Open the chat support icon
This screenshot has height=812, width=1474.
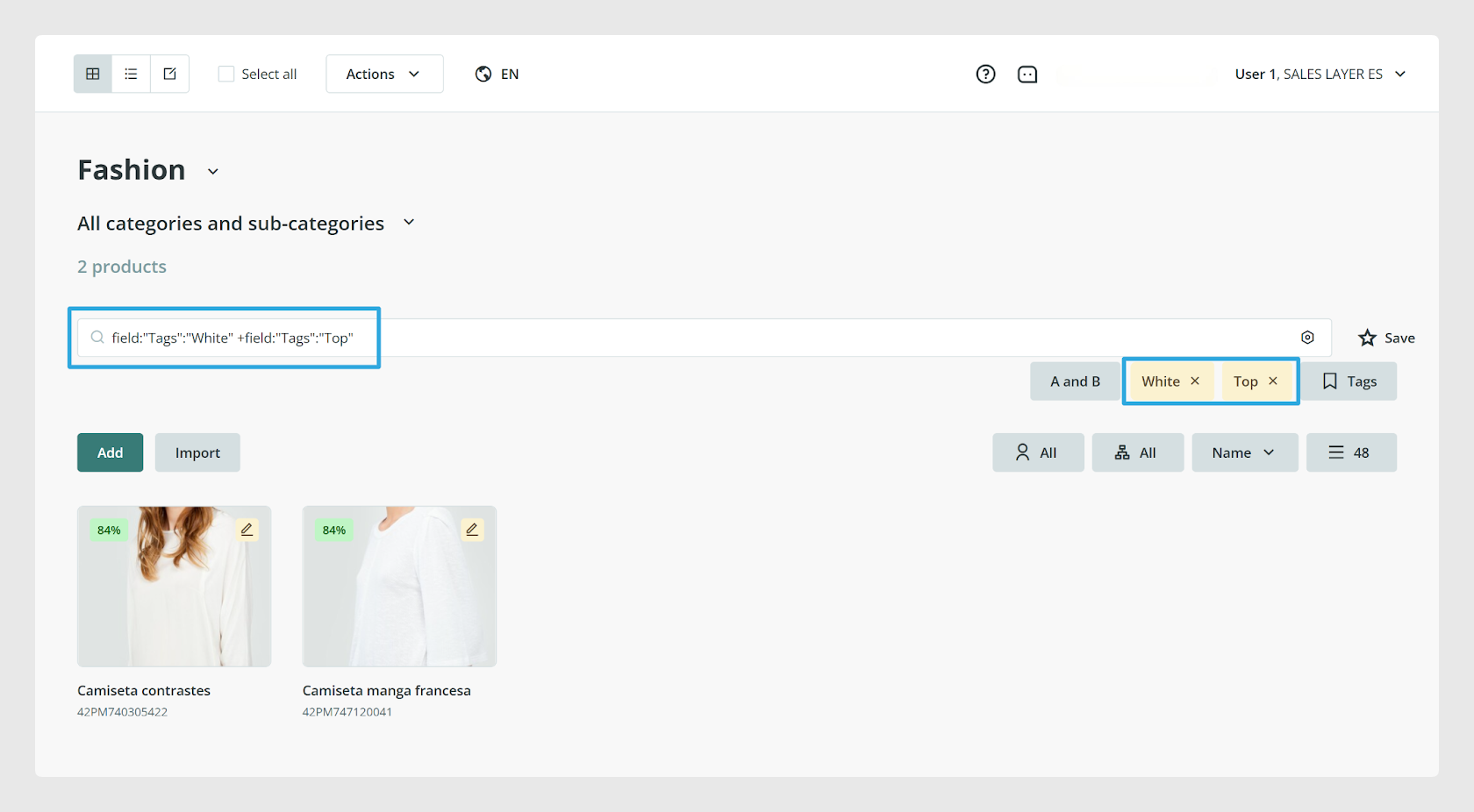coord(1027,75)
